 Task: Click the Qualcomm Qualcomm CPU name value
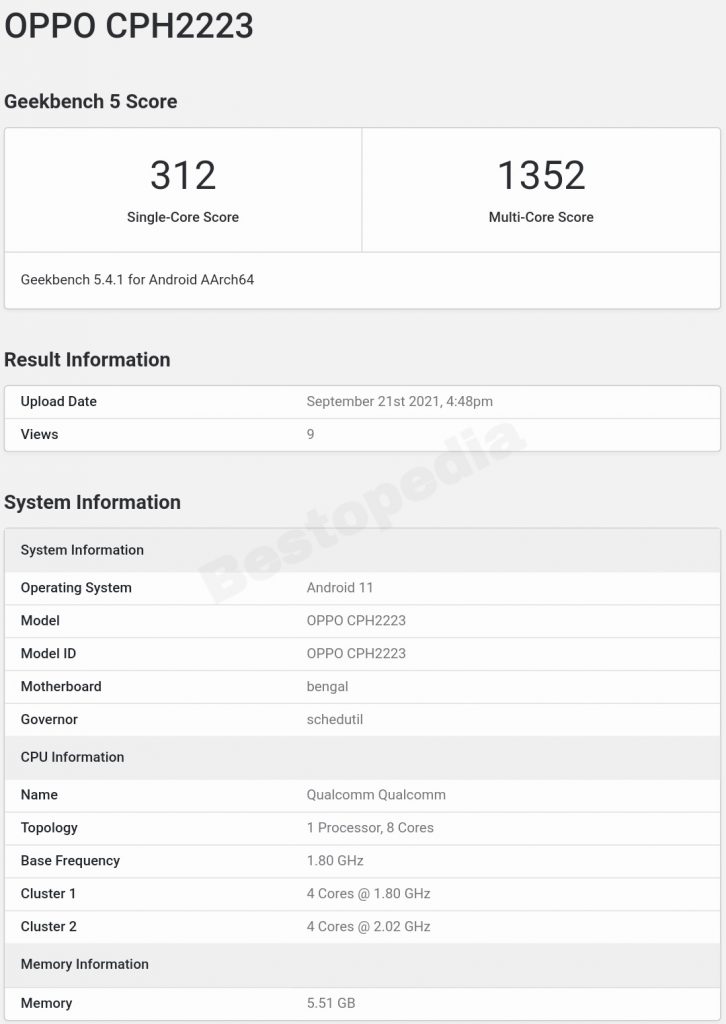click(x=376, y=794)
